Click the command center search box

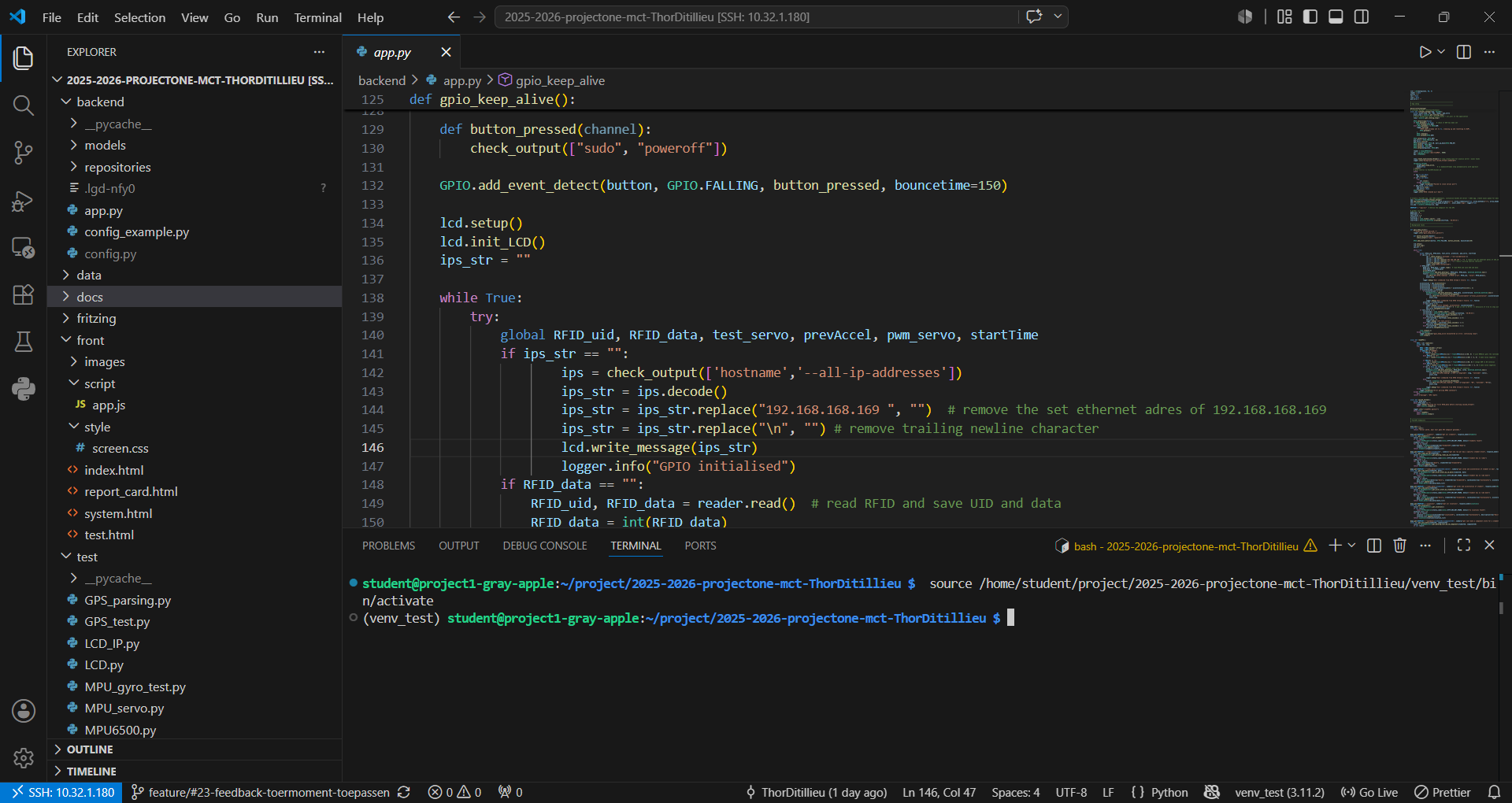coord(756,17)
